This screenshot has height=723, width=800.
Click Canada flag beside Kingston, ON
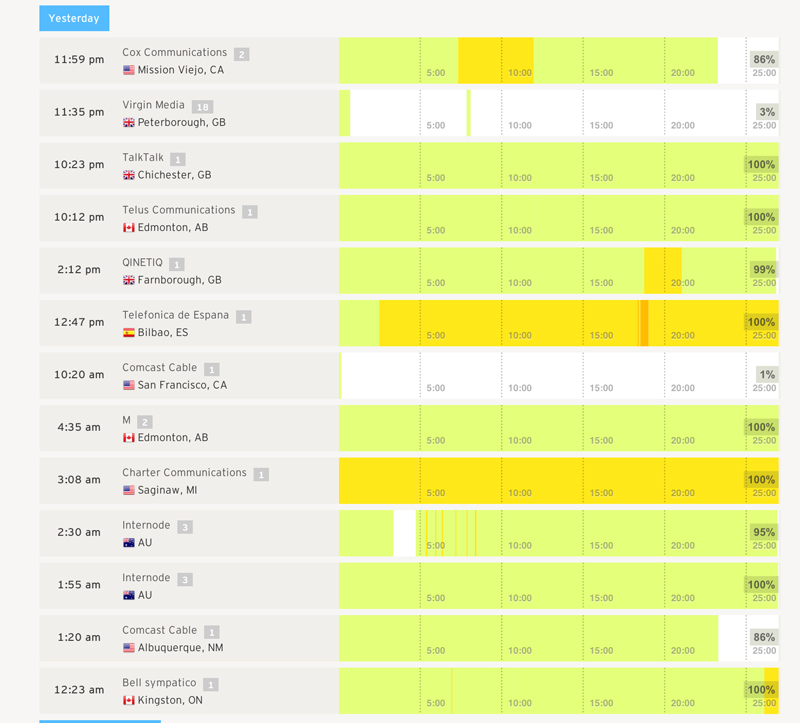(129, 701)
